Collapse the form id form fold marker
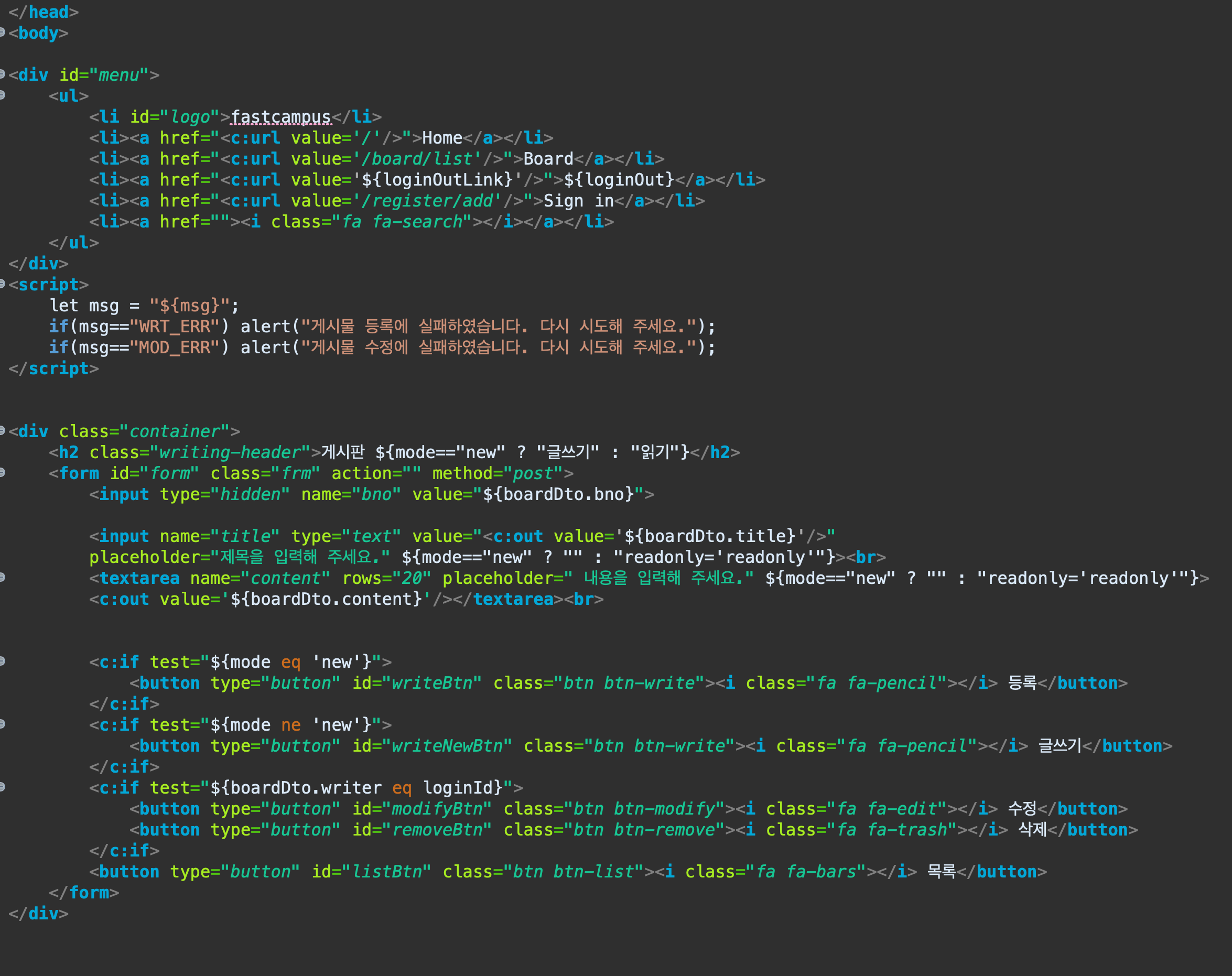This screenshot has width=1232, height=976. click(x=2, y=472)
